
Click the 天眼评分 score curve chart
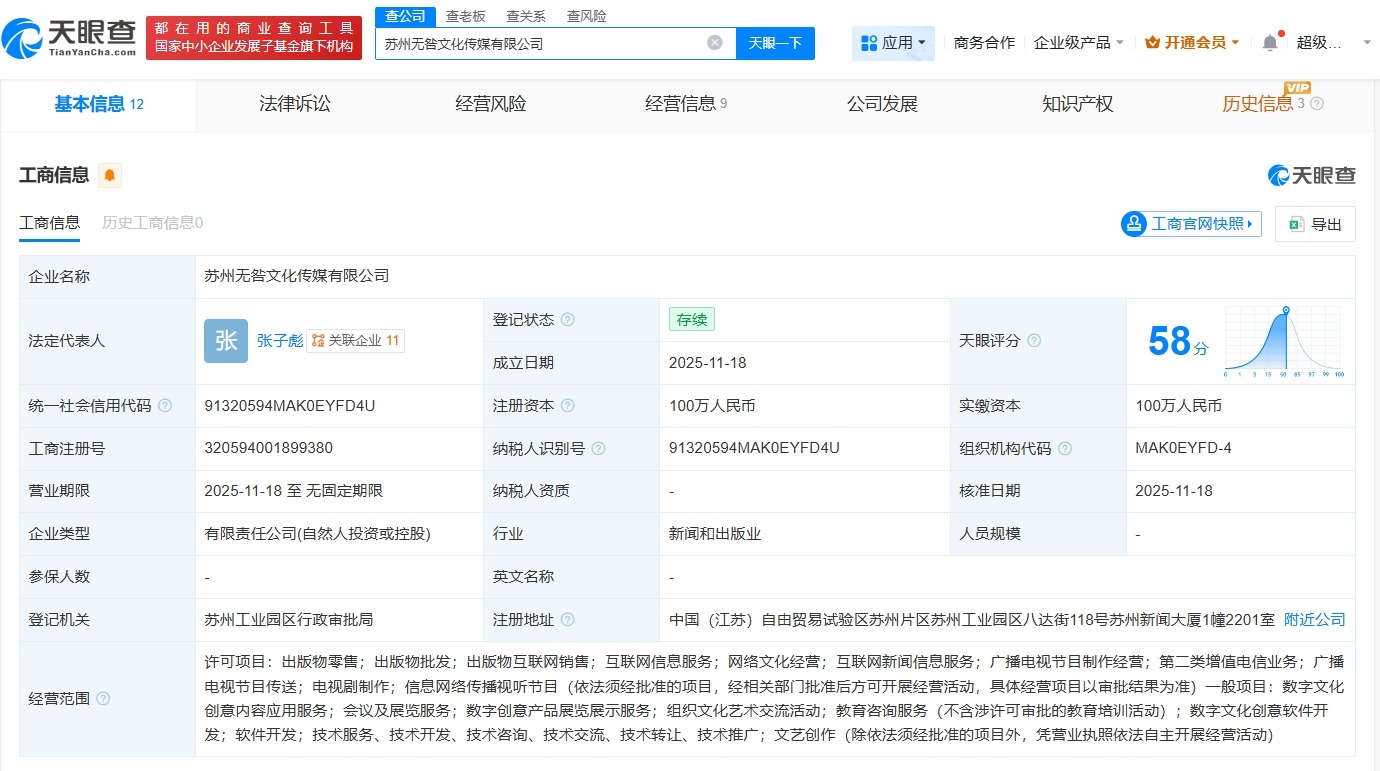point(1283,341)
